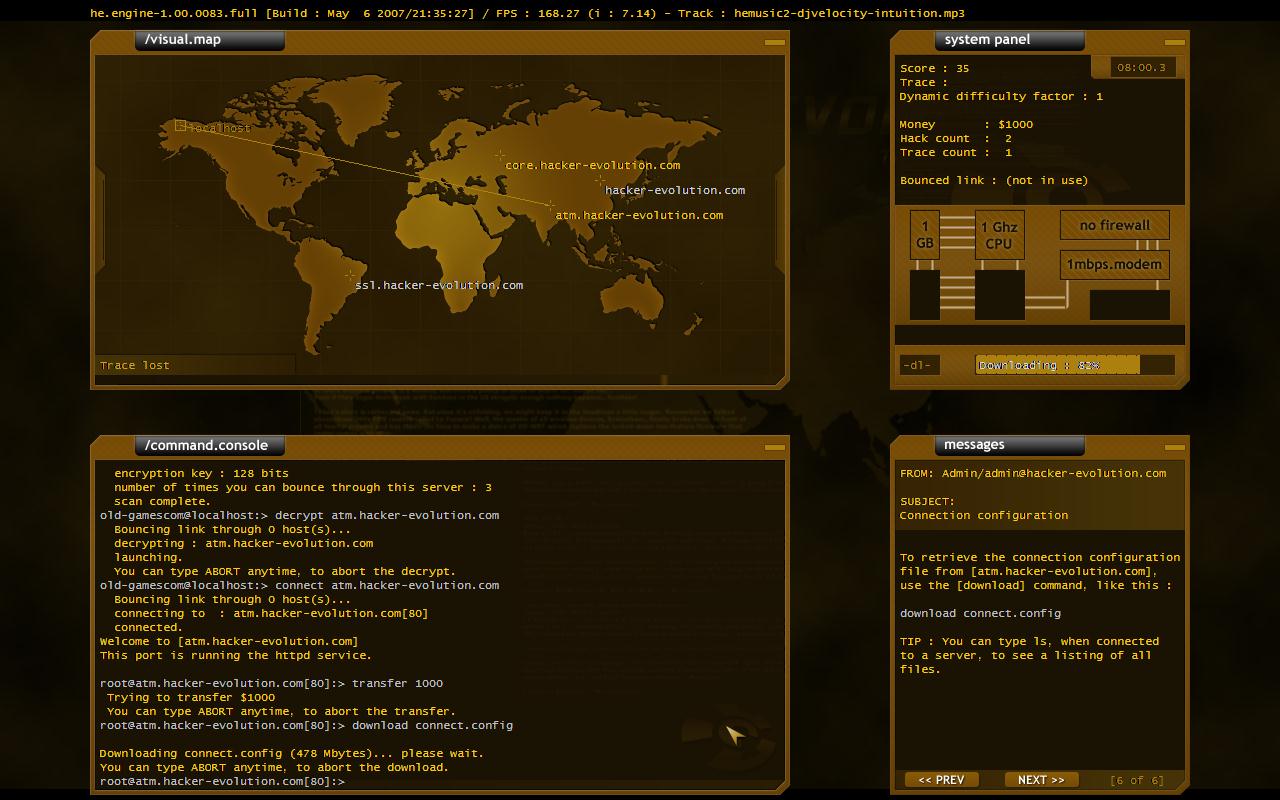Image resolution: width=1280 pixels, height=800 pixels.
Task: Click the system panel title tab
Action: coord(1010,40)
